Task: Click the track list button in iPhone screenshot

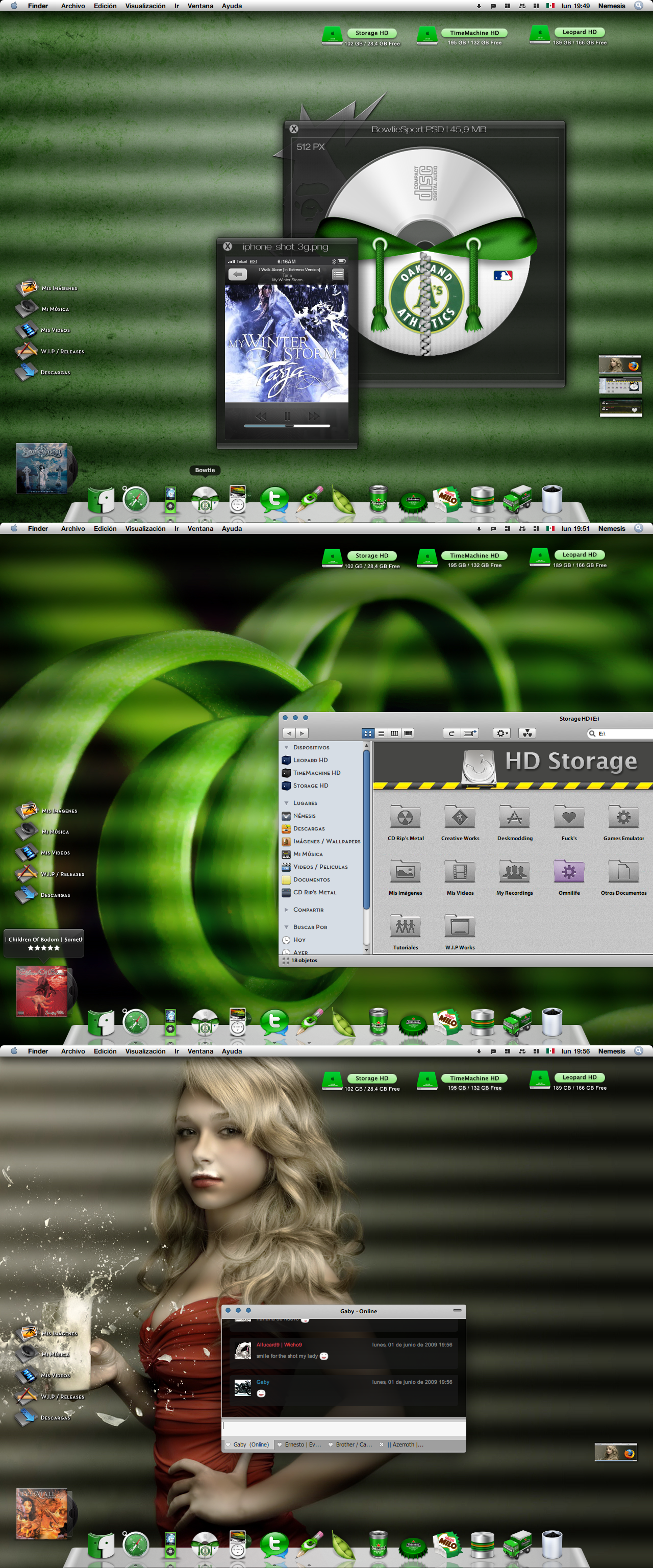Action: (338, 275)
